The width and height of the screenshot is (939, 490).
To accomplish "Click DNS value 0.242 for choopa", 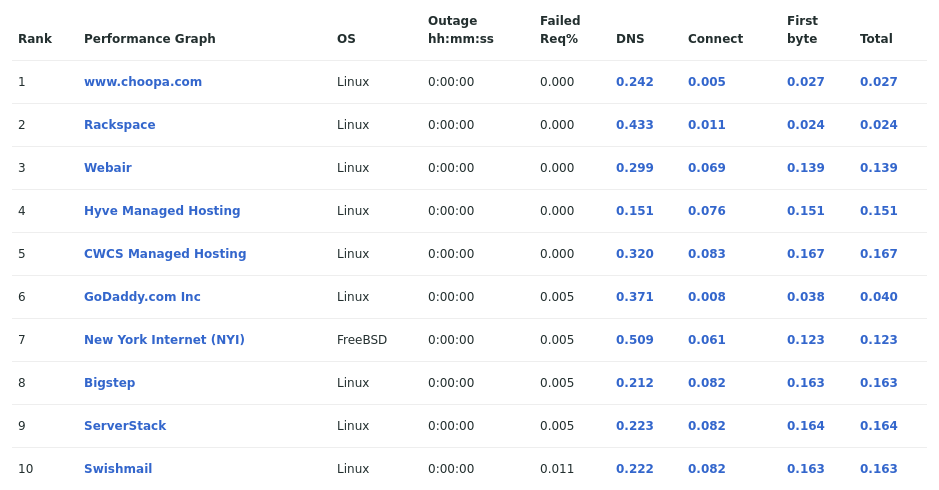I will pyautogui.click(x=635, y=81).
